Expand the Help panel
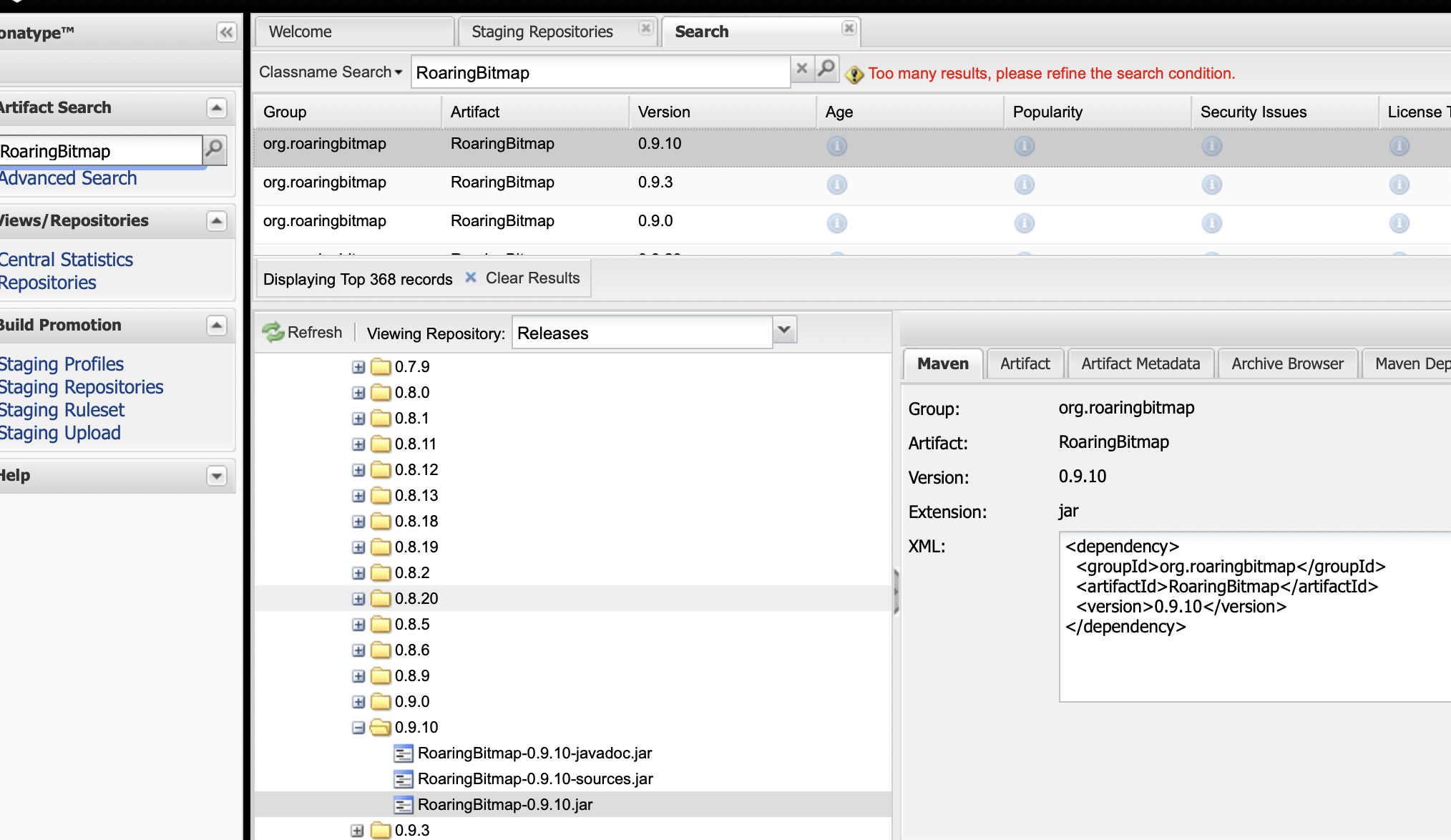Viewport: 1451px width, 840px height. [x=216, y=476]
